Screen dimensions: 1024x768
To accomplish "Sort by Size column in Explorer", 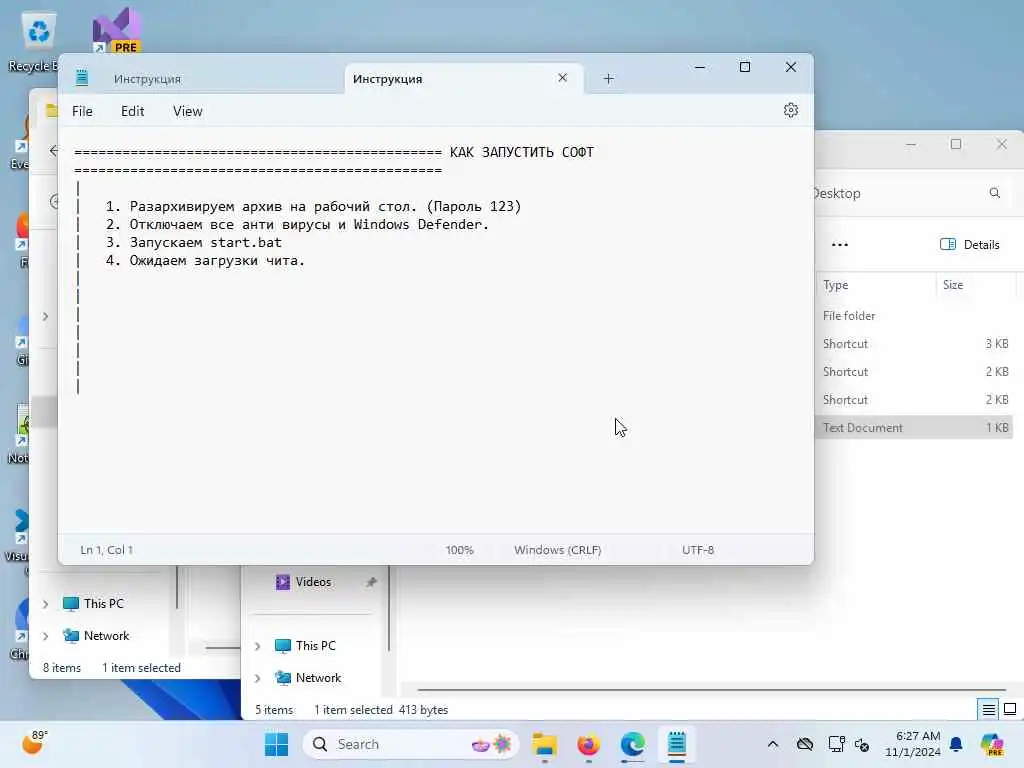I will pyautogui.click(x=953, y=285).
